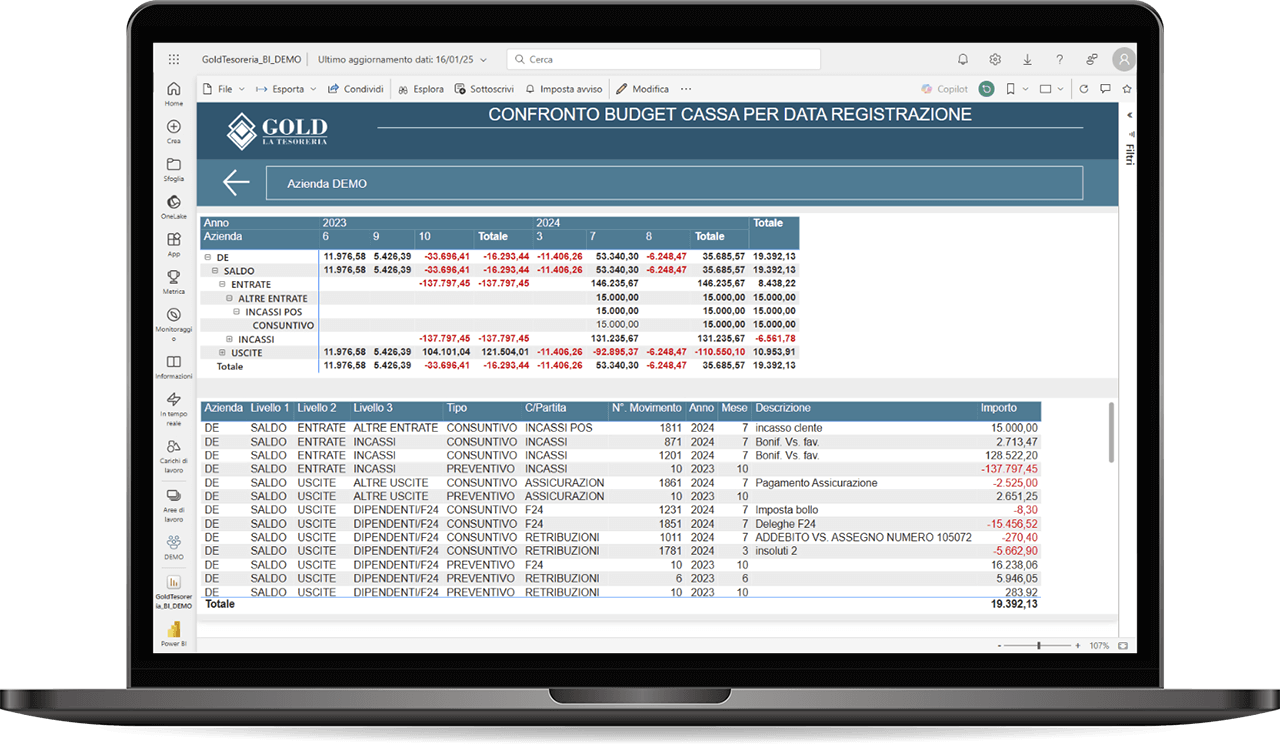
Task: Open more options ellipsis in toolbar
Action: (686, 89)
